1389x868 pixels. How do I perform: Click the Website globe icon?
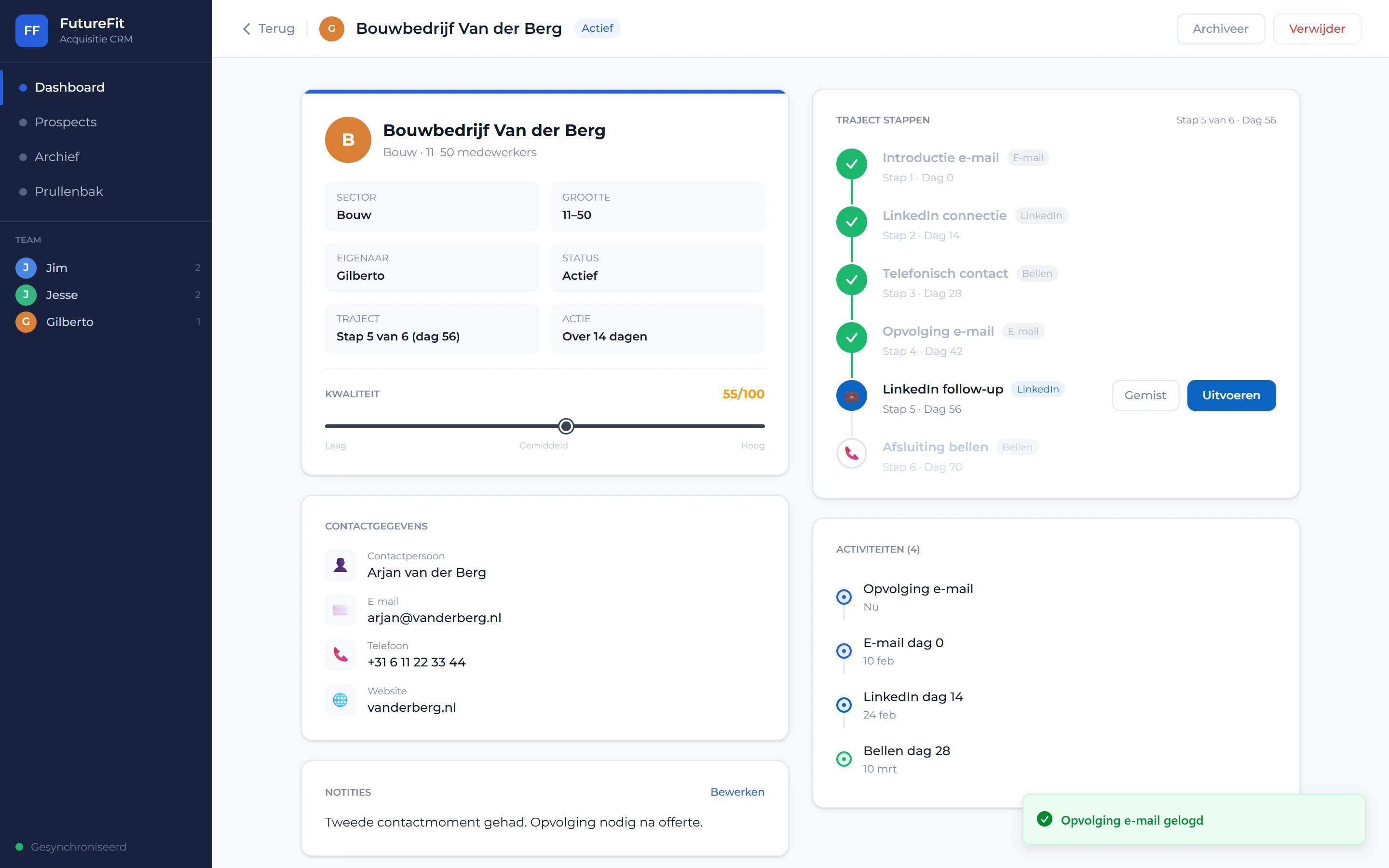[x=340, y=700]
